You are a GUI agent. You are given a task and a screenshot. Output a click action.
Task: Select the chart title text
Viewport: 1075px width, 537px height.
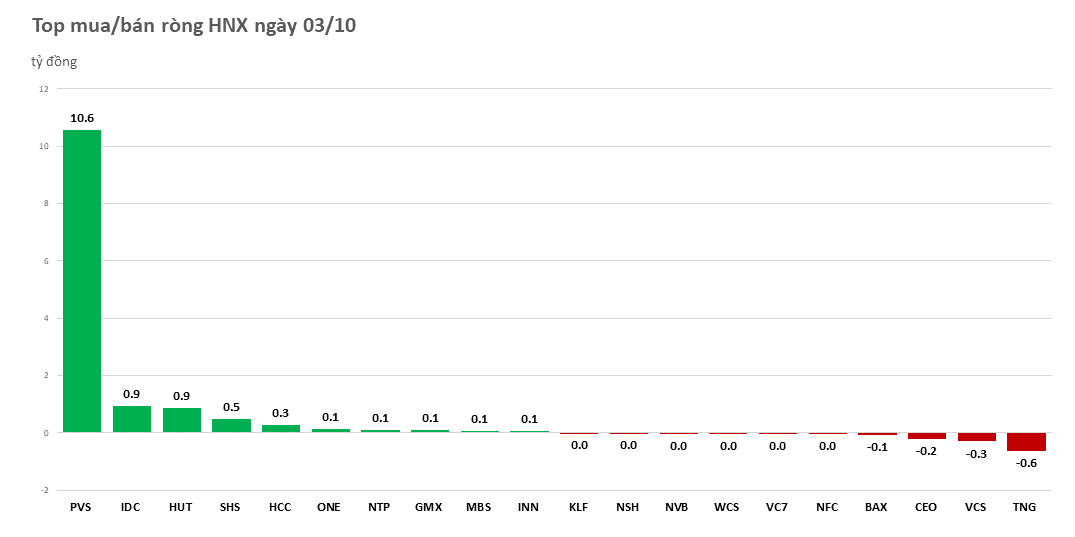(x=194, y=26)
